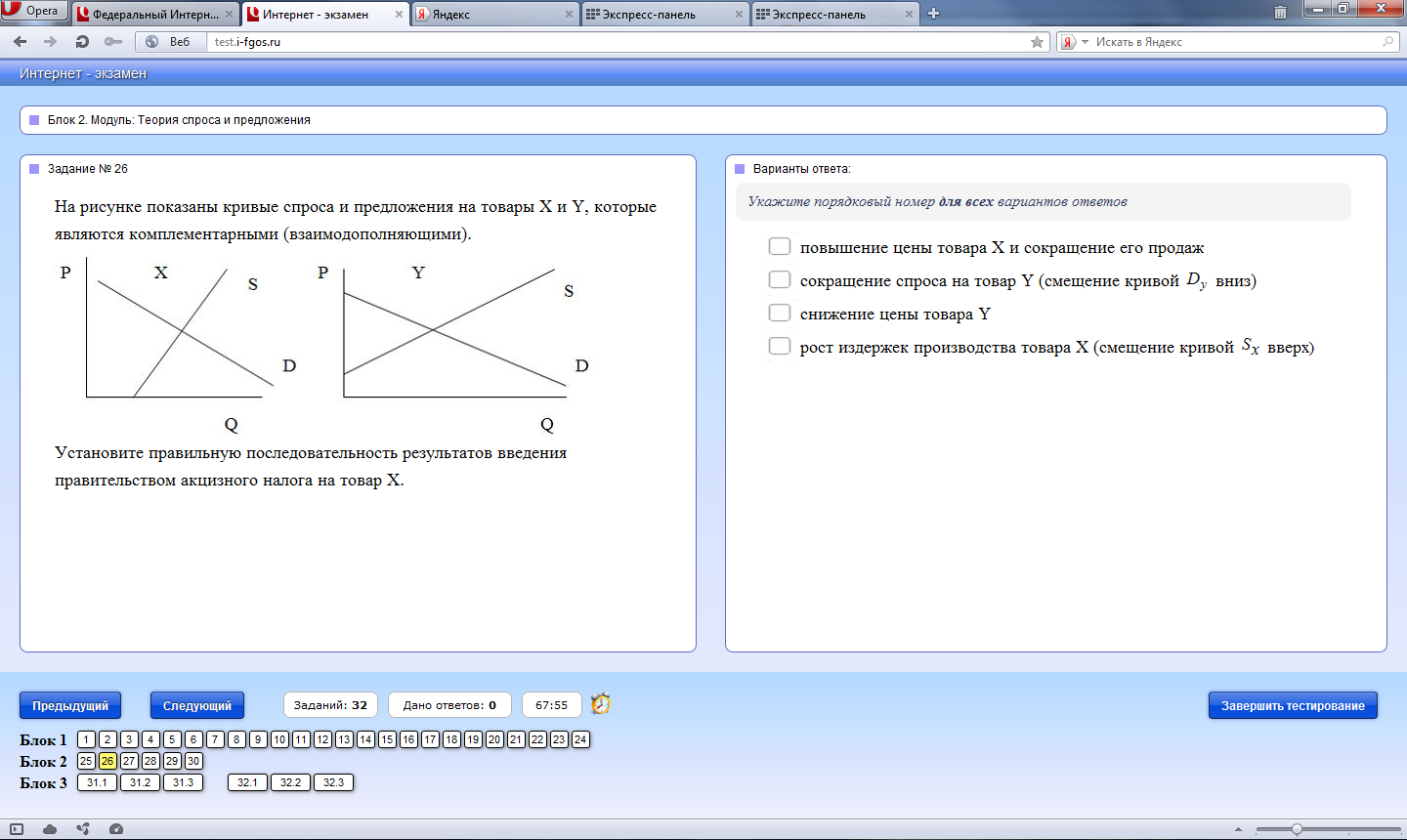
Task: Switch to the first Экспресс-панель tab
Action: 664,14
